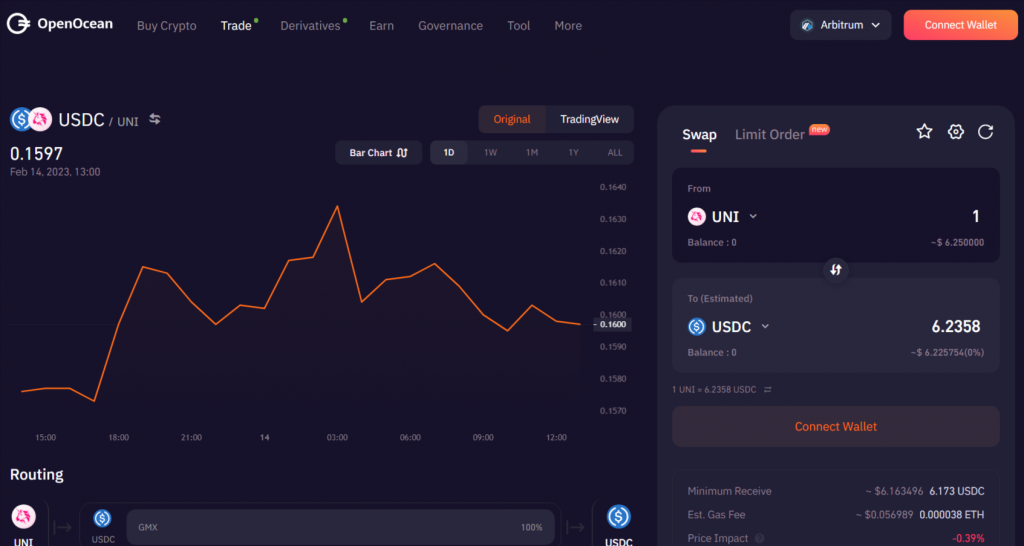Select the 1W timeframe
Viewport: 1024px width, 546px height.
point(490,152)
